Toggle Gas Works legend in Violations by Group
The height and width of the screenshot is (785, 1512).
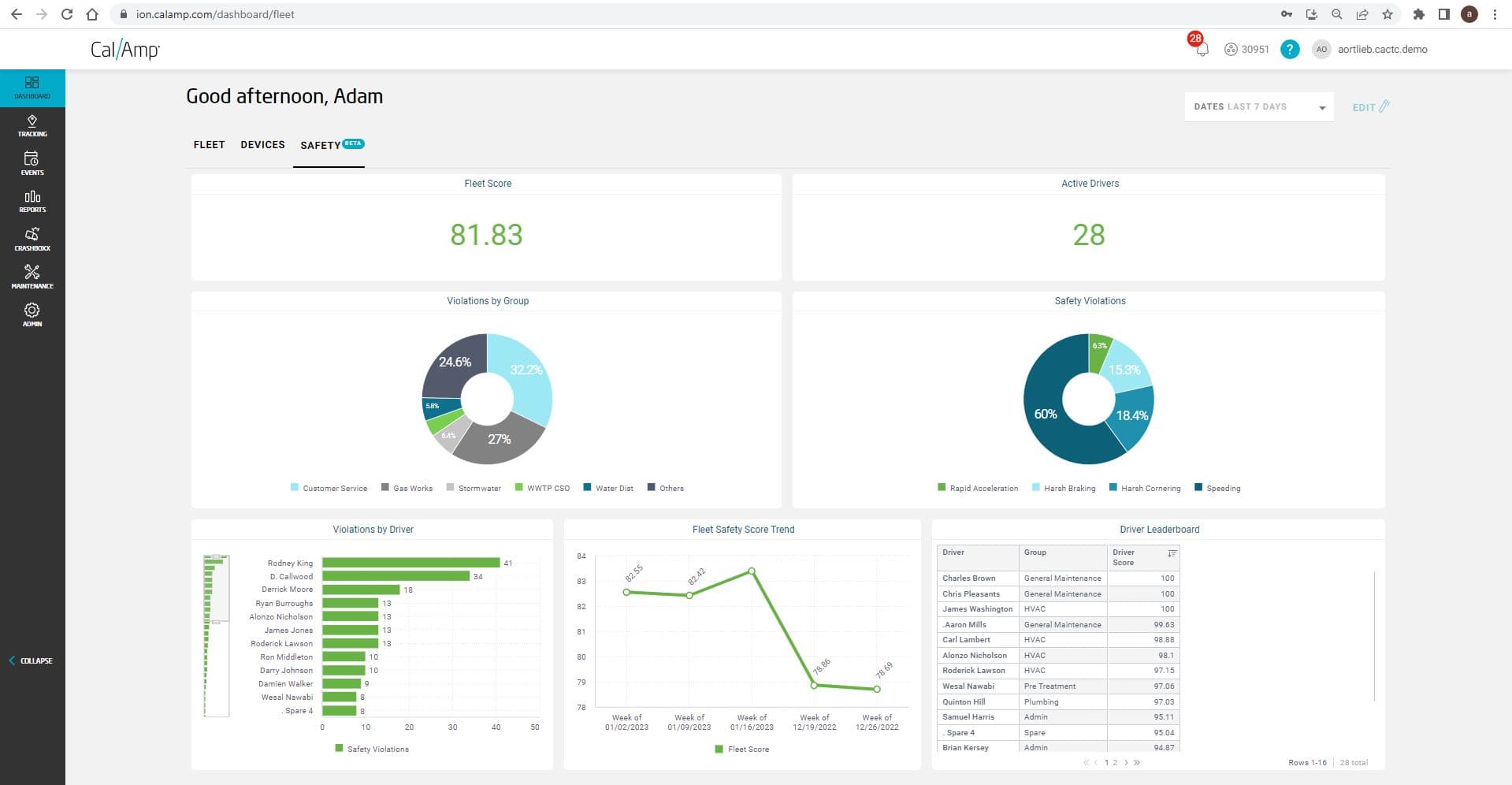[407, 488]
